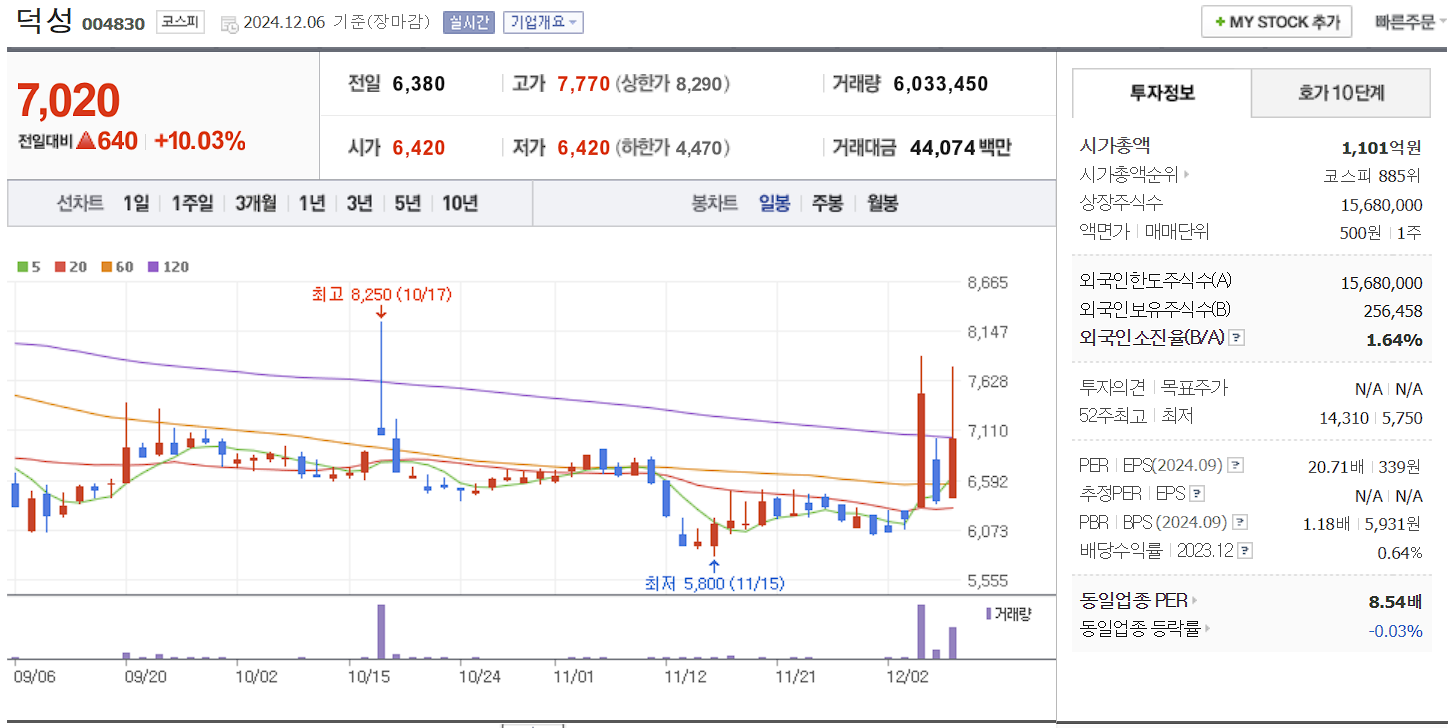The height and width of the screenshot is (728, 1450).
Task: Click the 동일업종 등락률 link
Action: click(x=1140, y=629)
